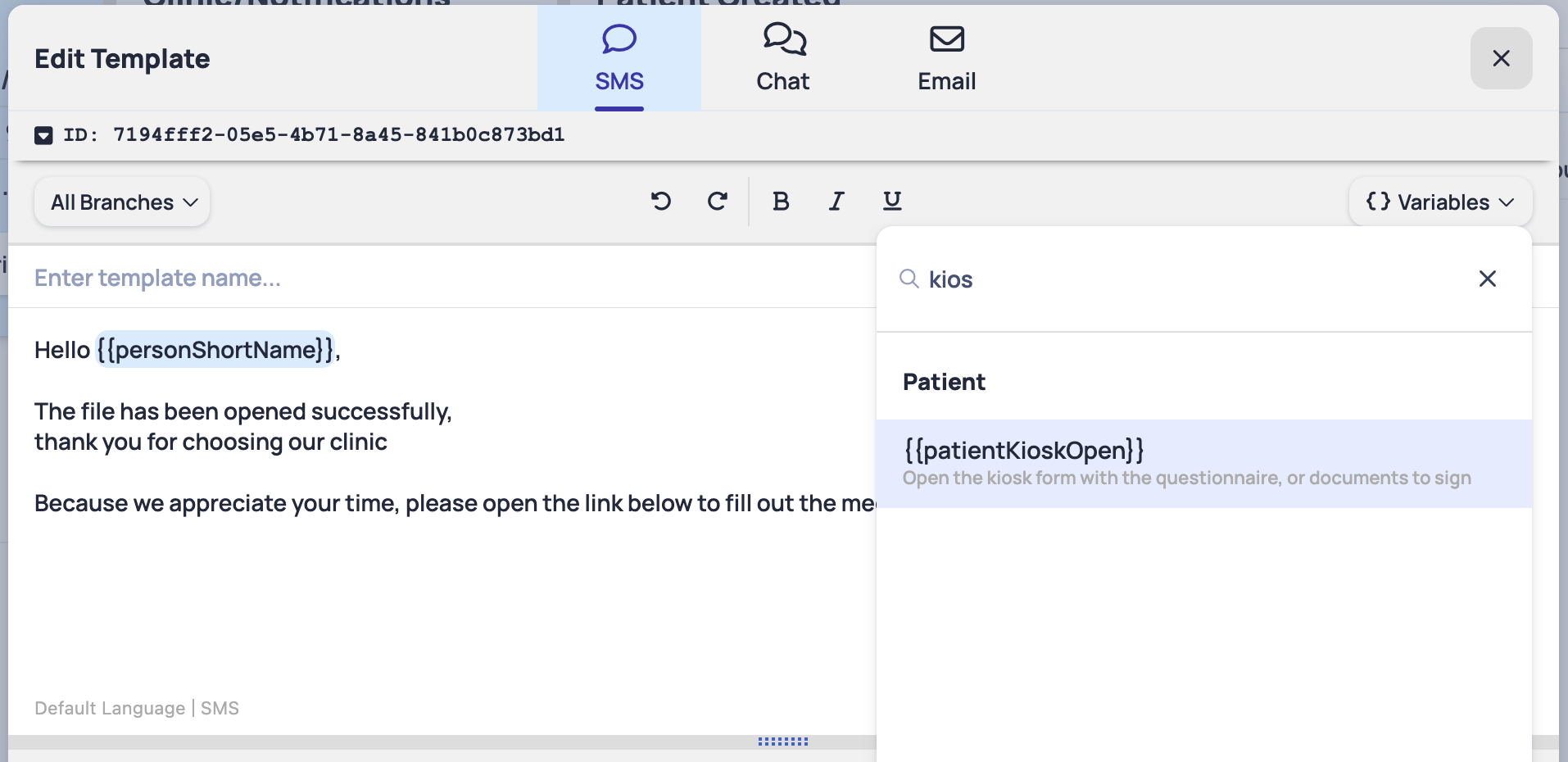
Task: Clear the variable search field
Action: 1487,279
